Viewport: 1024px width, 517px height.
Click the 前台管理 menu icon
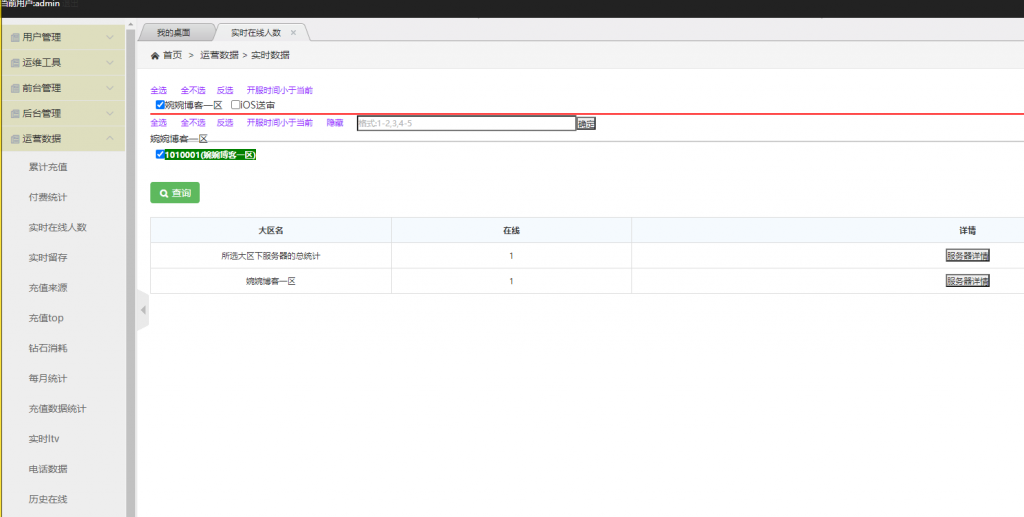tap(15, 88)
